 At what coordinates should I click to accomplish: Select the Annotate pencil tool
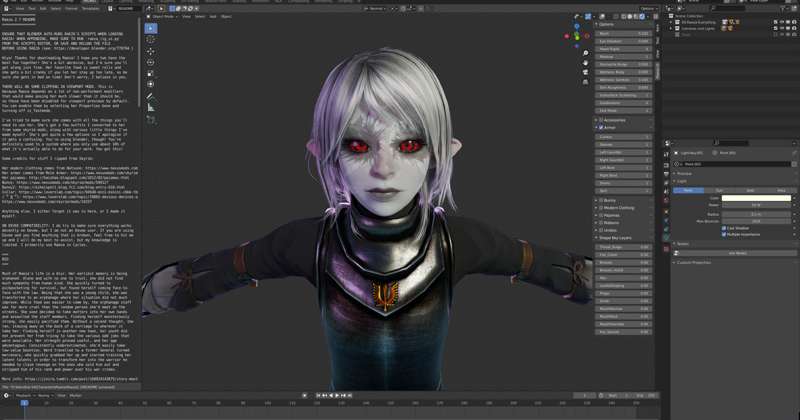[x=151, y=96]
